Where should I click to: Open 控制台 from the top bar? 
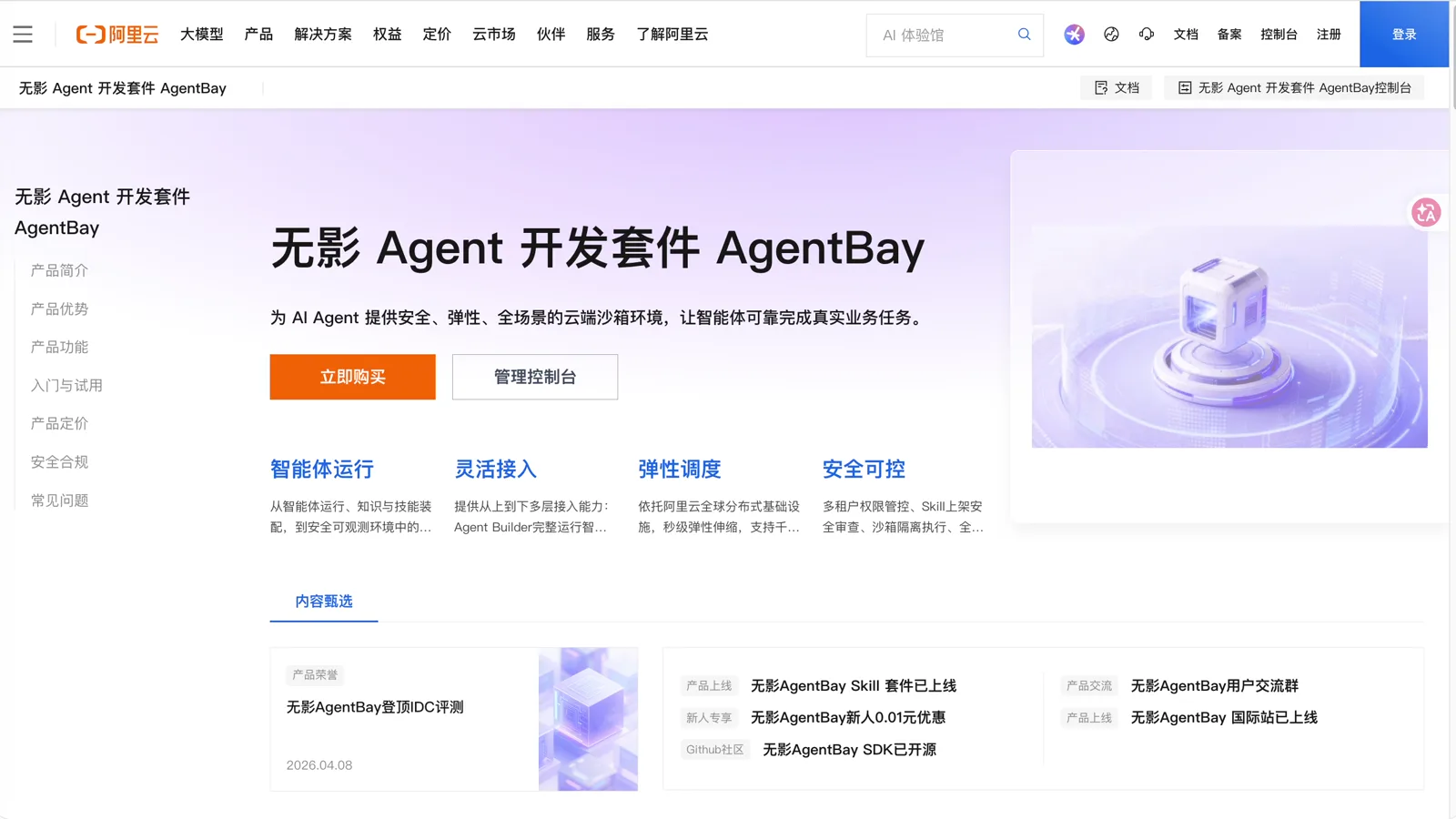coord(1279,35)
